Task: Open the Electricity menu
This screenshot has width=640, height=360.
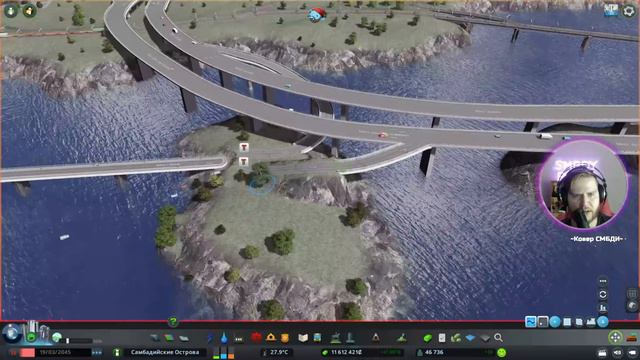Action: pos(210,338)
